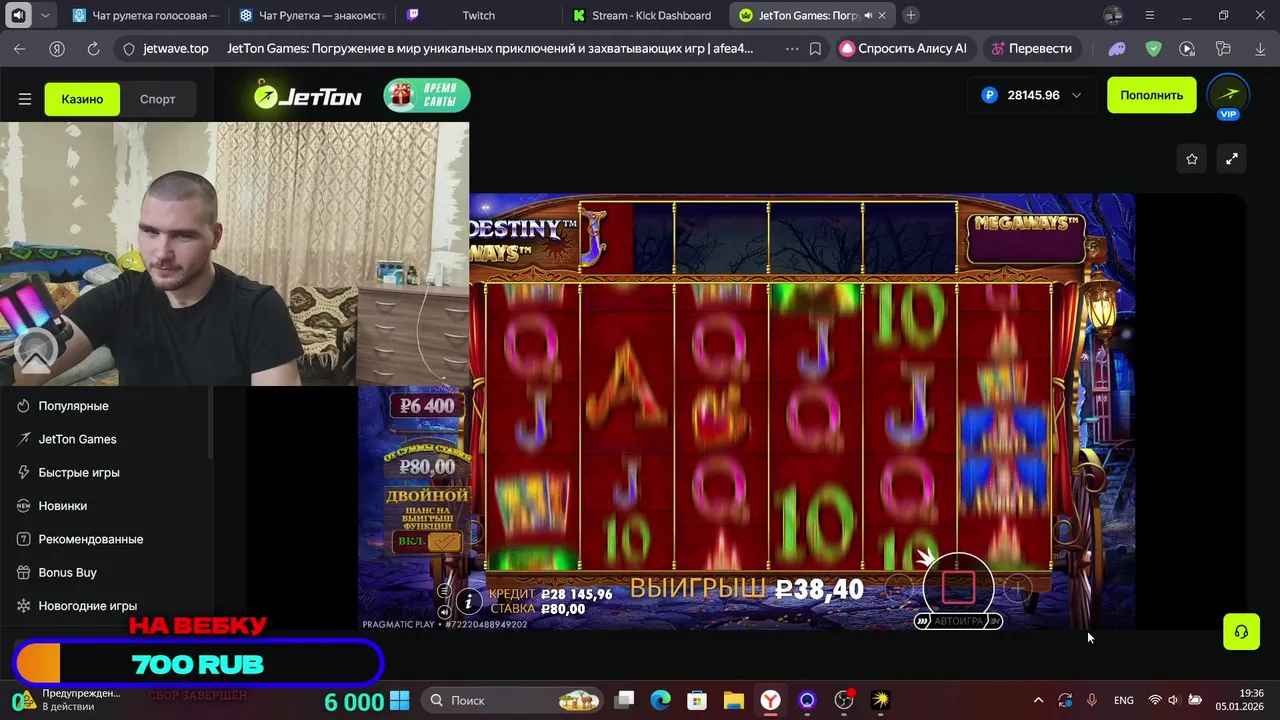This screenshot has height=720, width=1280.
Task: Open Yandex home Я button
Action: click(57, 48)
